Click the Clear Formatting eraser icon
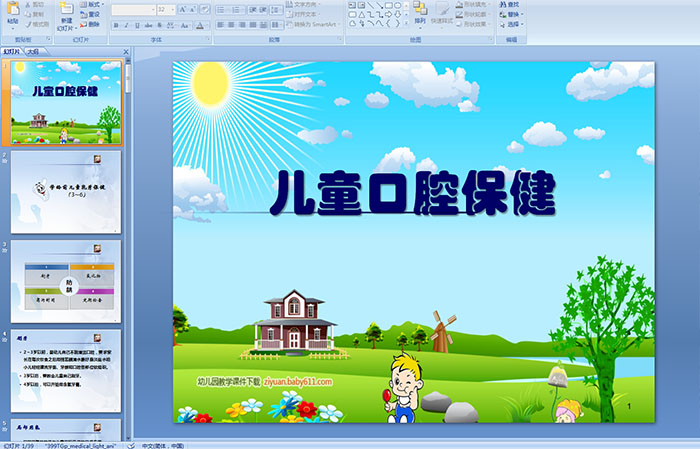 pyautogui.click(x=205, y=9)
